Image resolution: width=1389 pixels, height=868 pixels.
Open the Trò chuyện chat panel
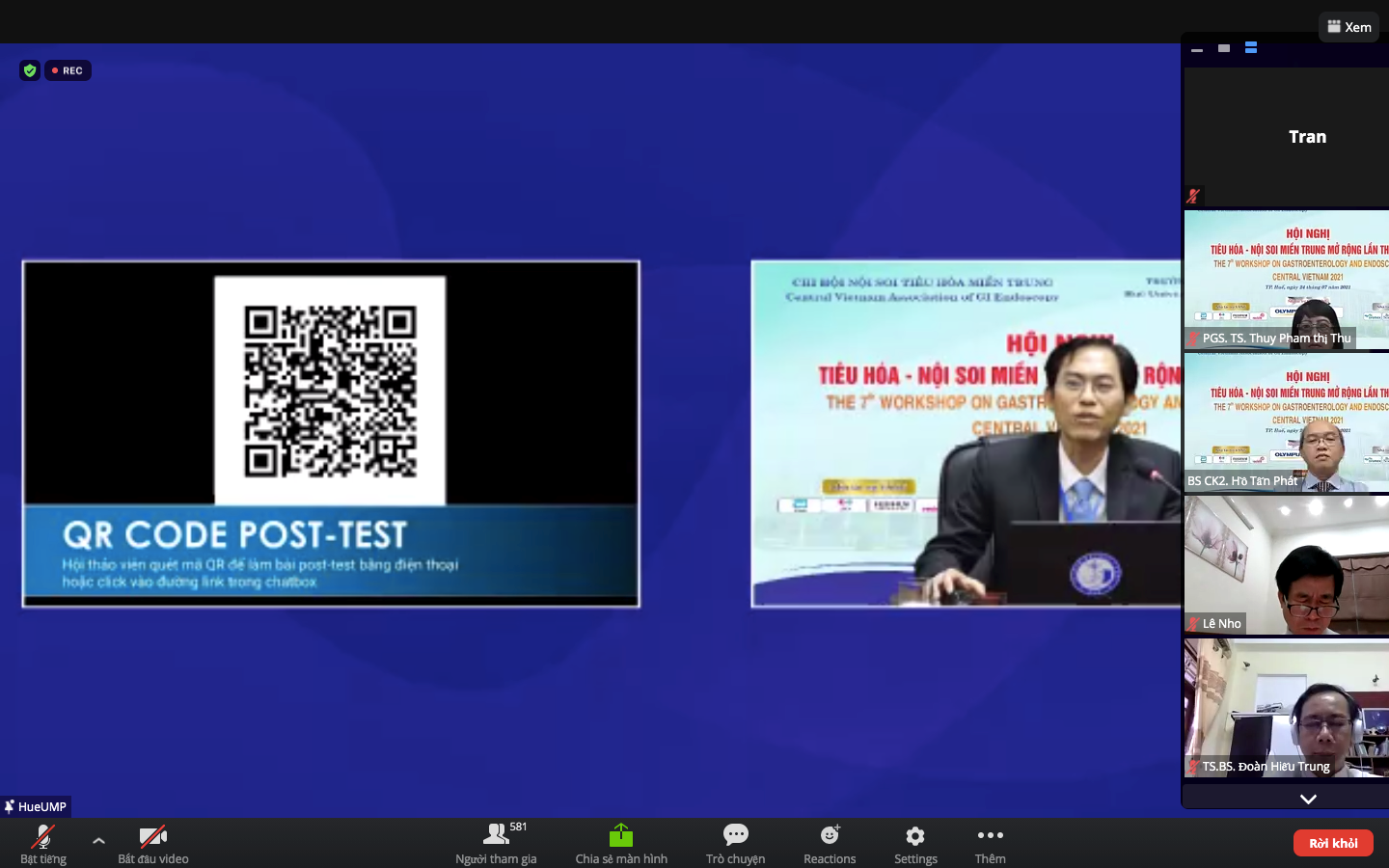pyautogui.click(x=735, y=842)
